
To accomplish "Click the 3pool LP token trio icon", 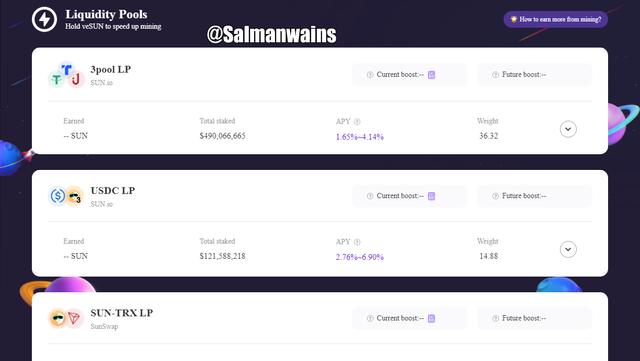I will click(x=66, y=75).
